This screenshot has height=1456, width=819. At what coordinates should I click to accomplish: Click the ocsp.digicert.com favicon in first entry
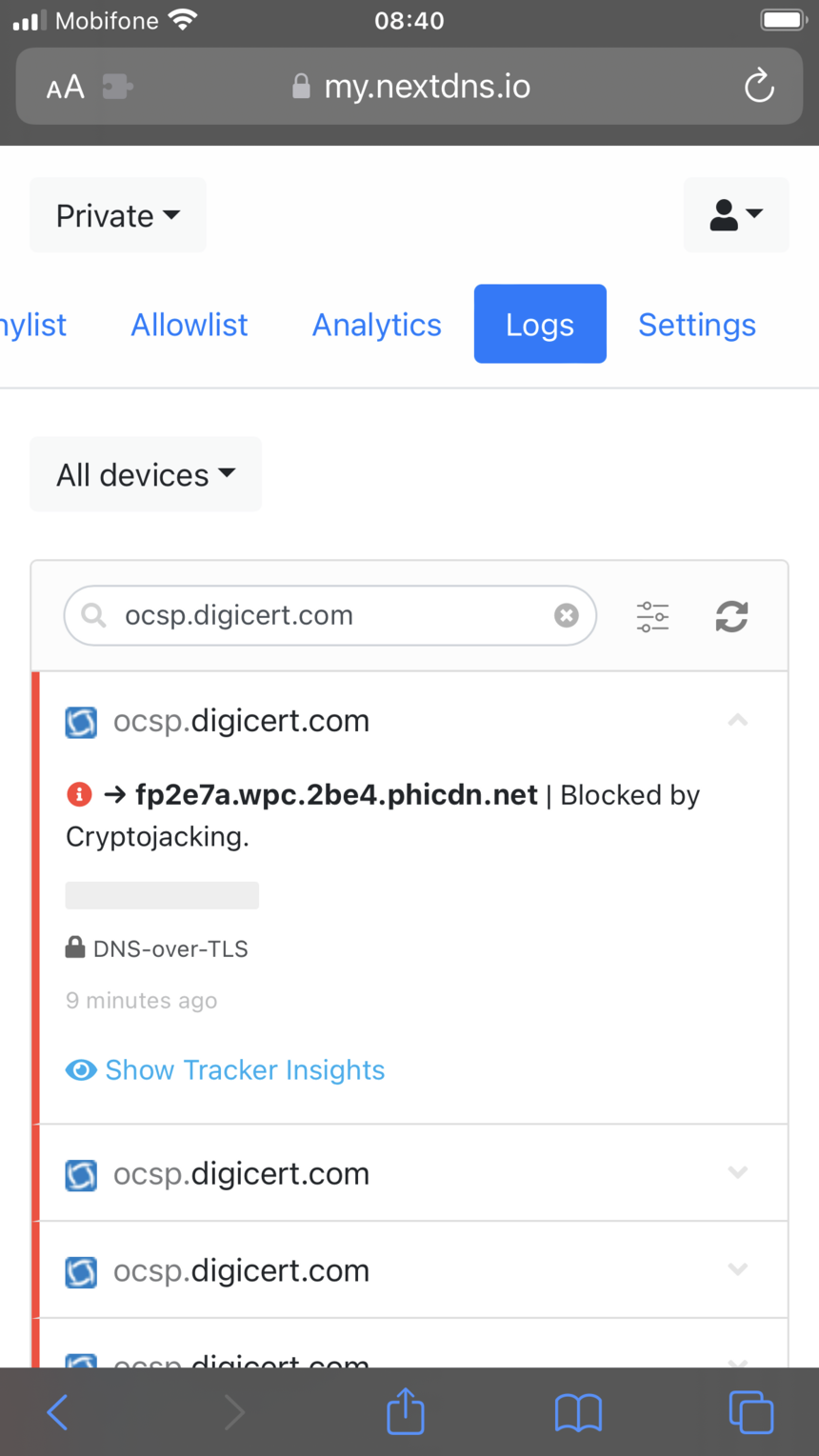coord(81,721)
